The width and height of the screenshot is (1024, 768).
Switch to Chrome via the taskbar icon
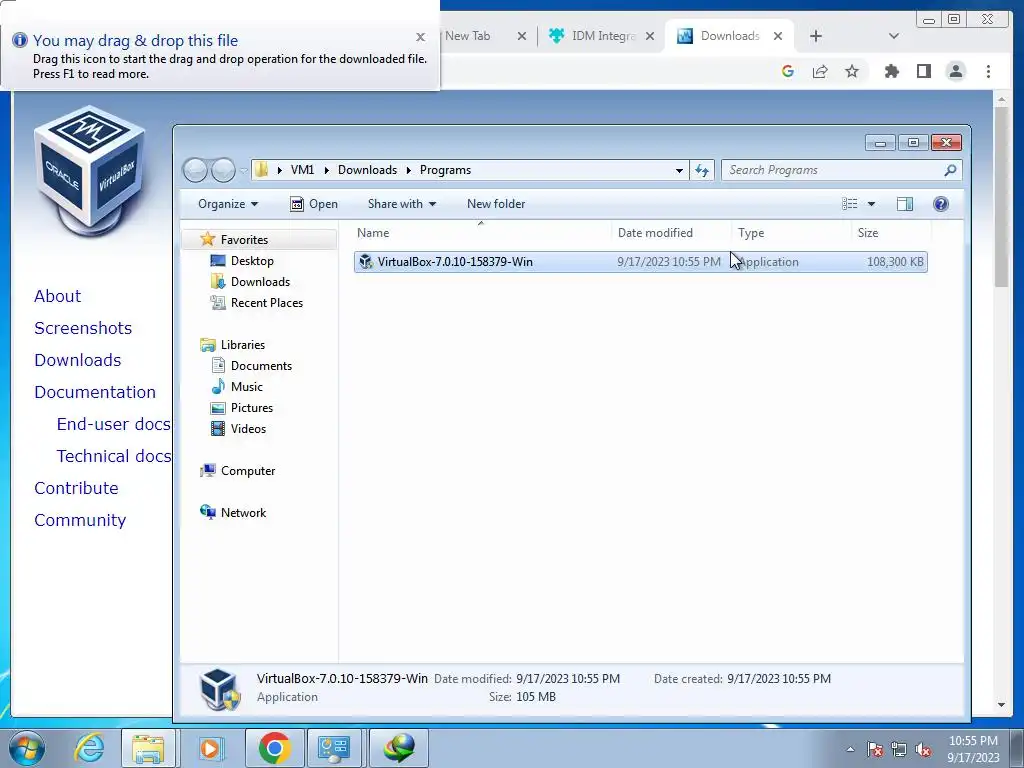click(x=274, y=748)
